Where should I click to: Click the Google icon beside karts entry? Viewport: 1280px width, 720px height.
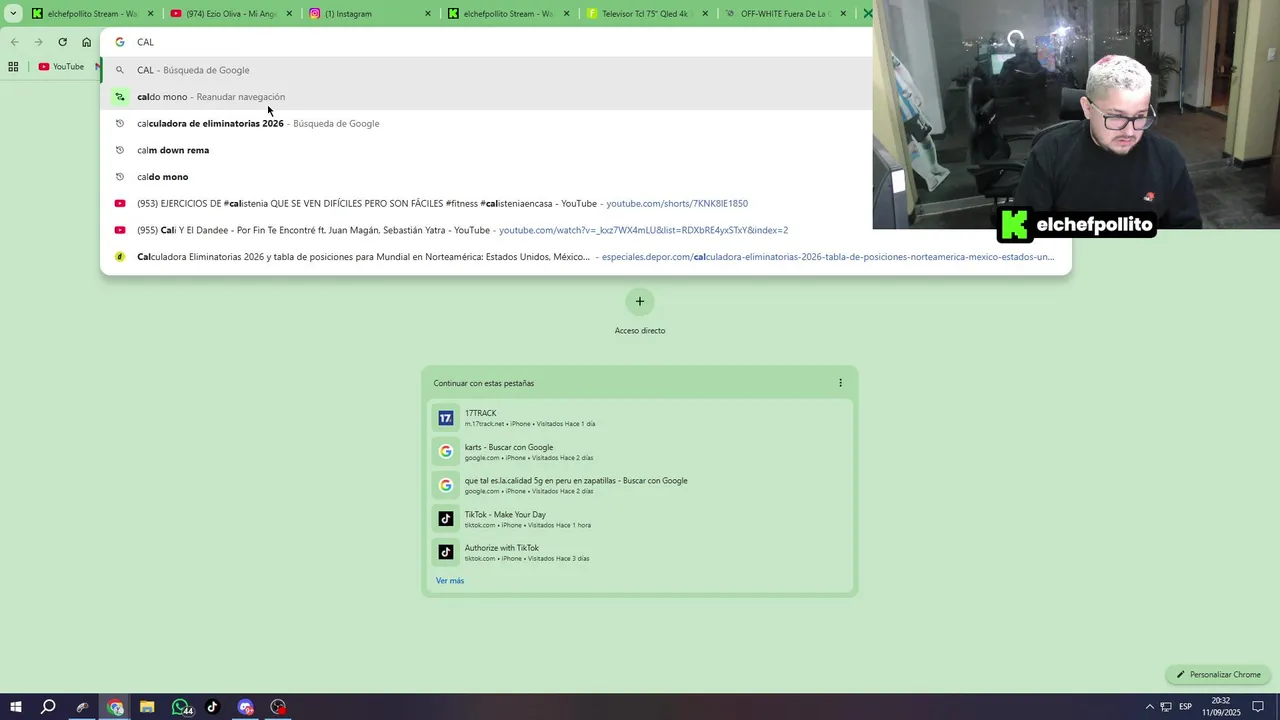(x=446, y=451)
